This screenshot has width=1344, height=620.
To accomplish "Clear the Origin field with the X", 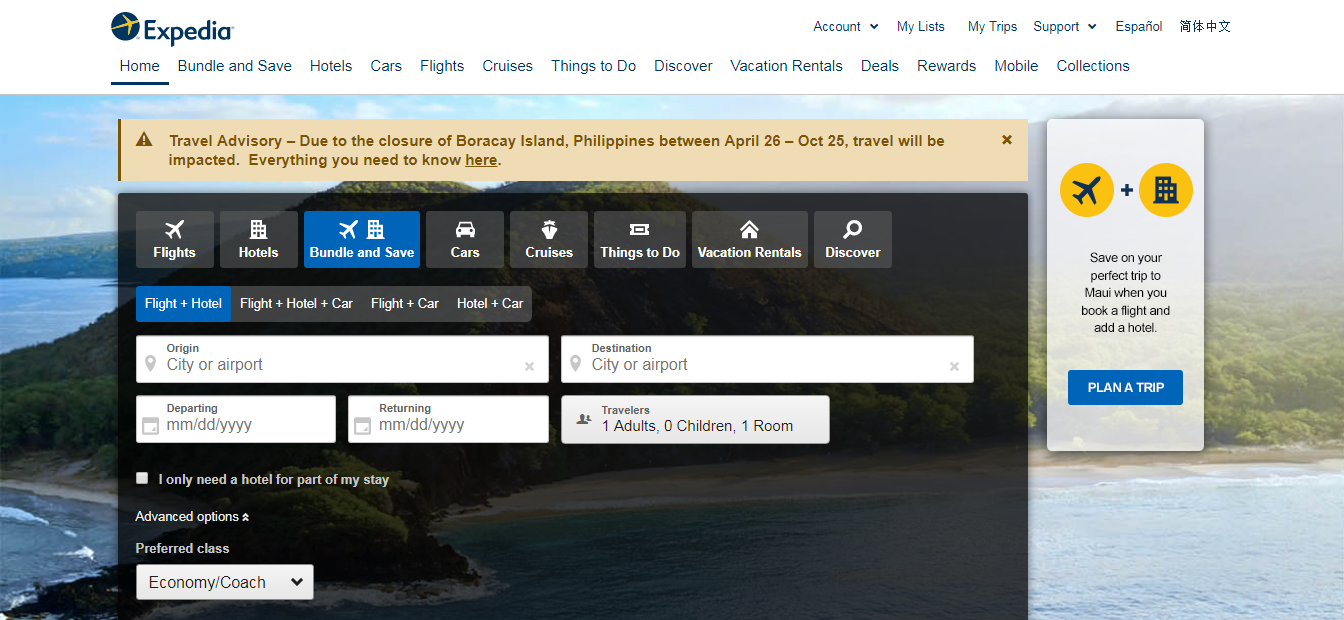I will 530,367.
